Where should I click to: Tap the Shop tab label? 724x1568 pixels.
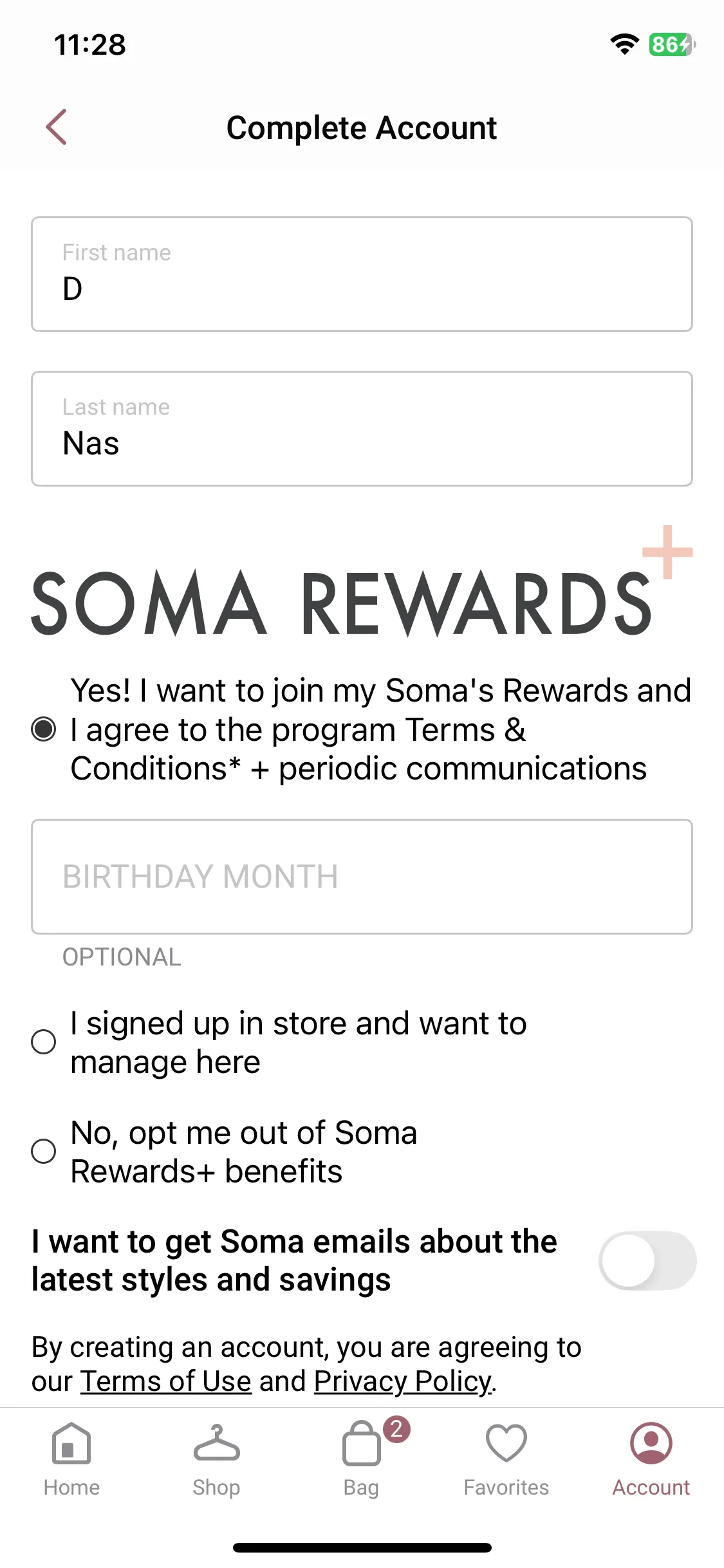click(216, 1488)
